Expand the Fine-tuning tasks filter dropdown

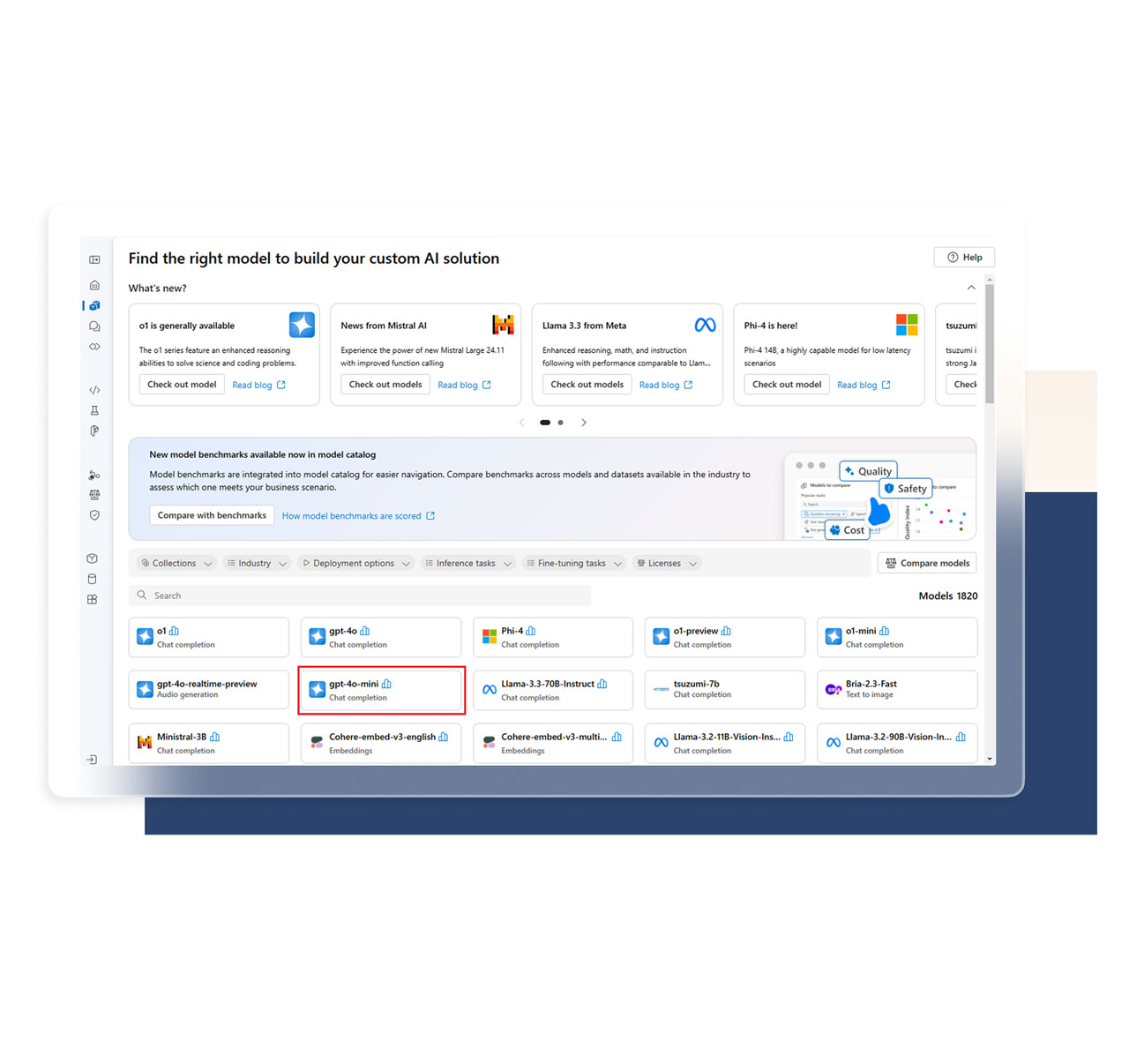point(575,563)
